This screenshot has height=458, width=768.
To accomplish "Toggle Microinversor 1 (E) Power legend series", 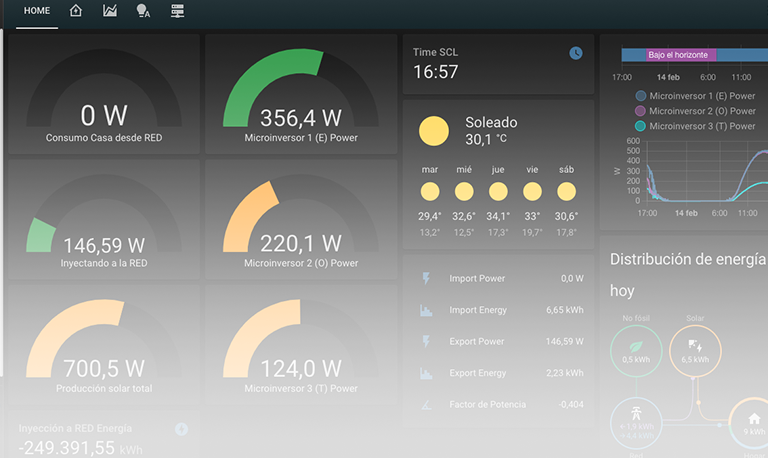I will pyautogui.click(x=696, y=96).
